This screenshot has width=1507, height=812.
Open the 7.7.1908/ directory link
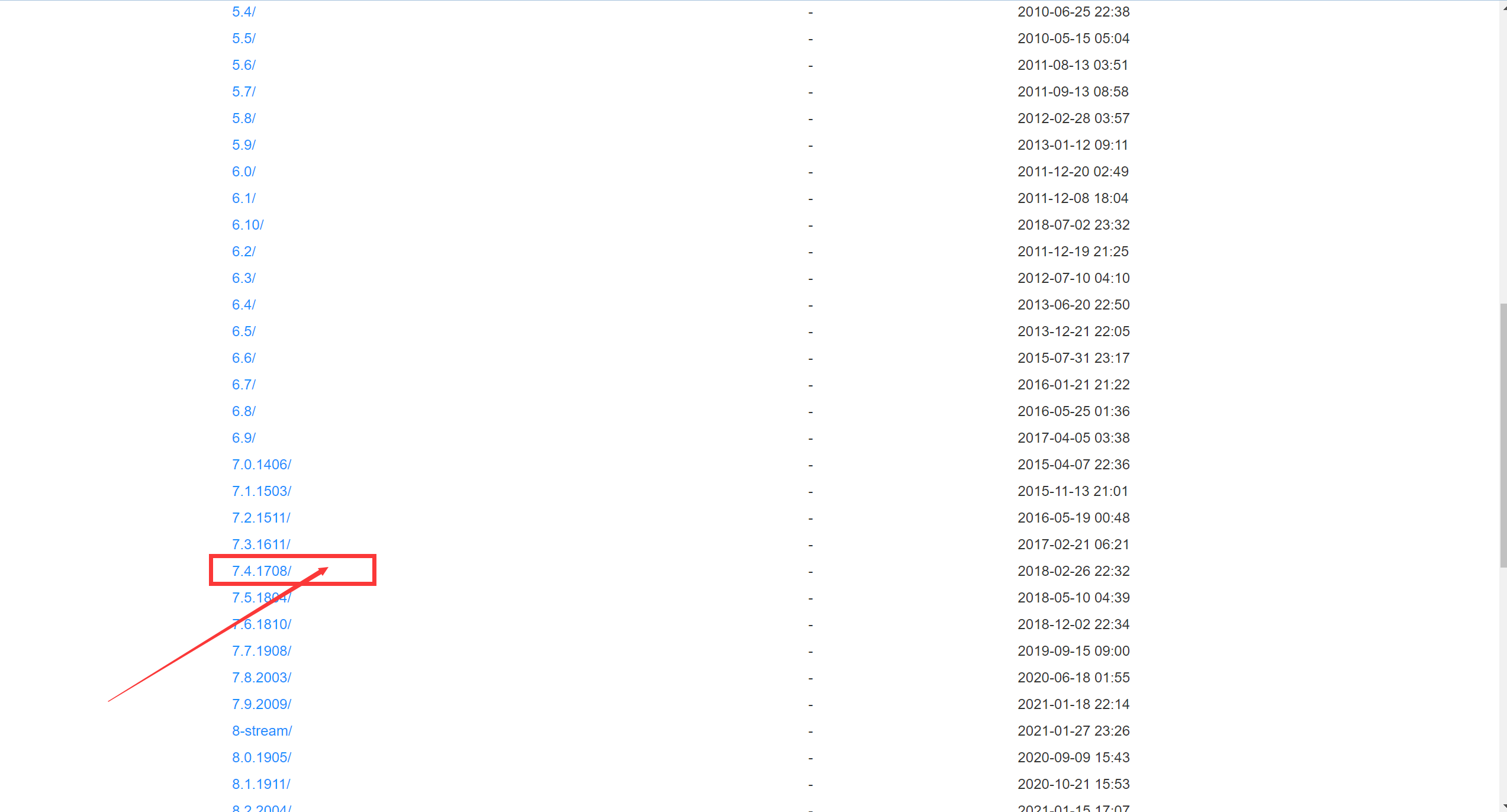click(261, 651)
